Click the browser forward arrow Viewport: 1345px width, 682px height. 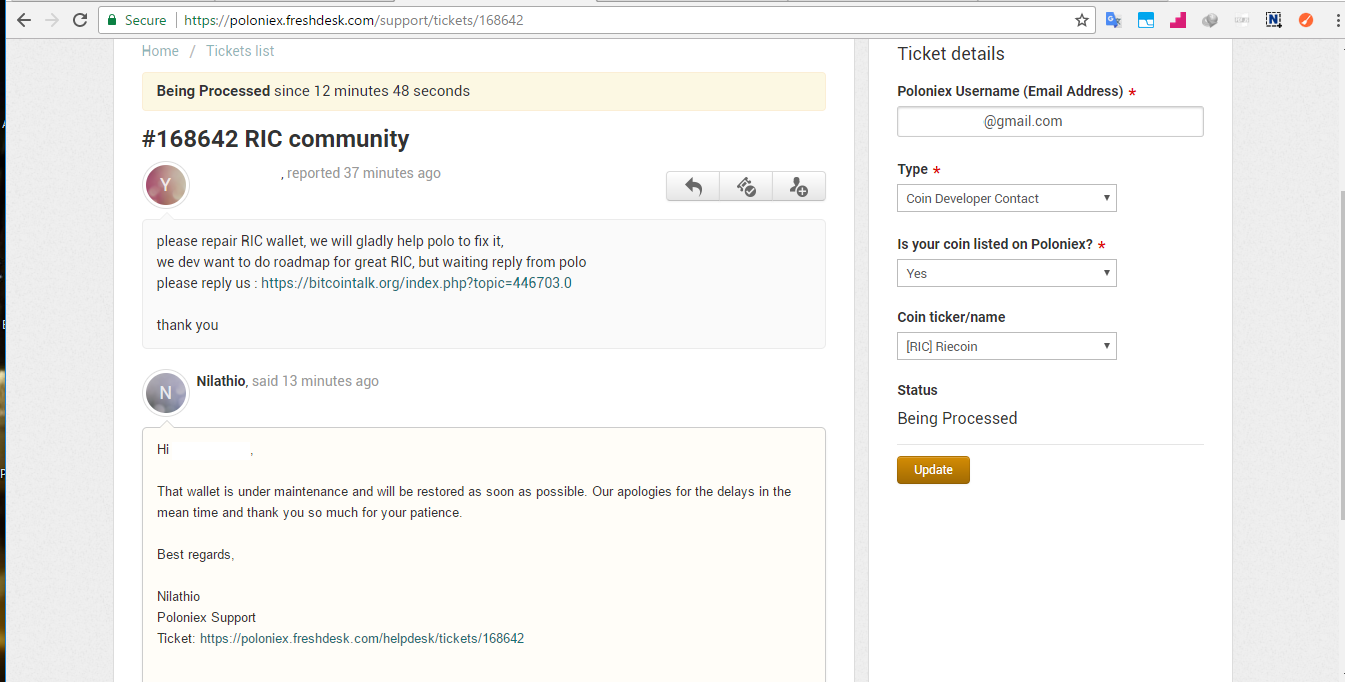click(52, 20)
